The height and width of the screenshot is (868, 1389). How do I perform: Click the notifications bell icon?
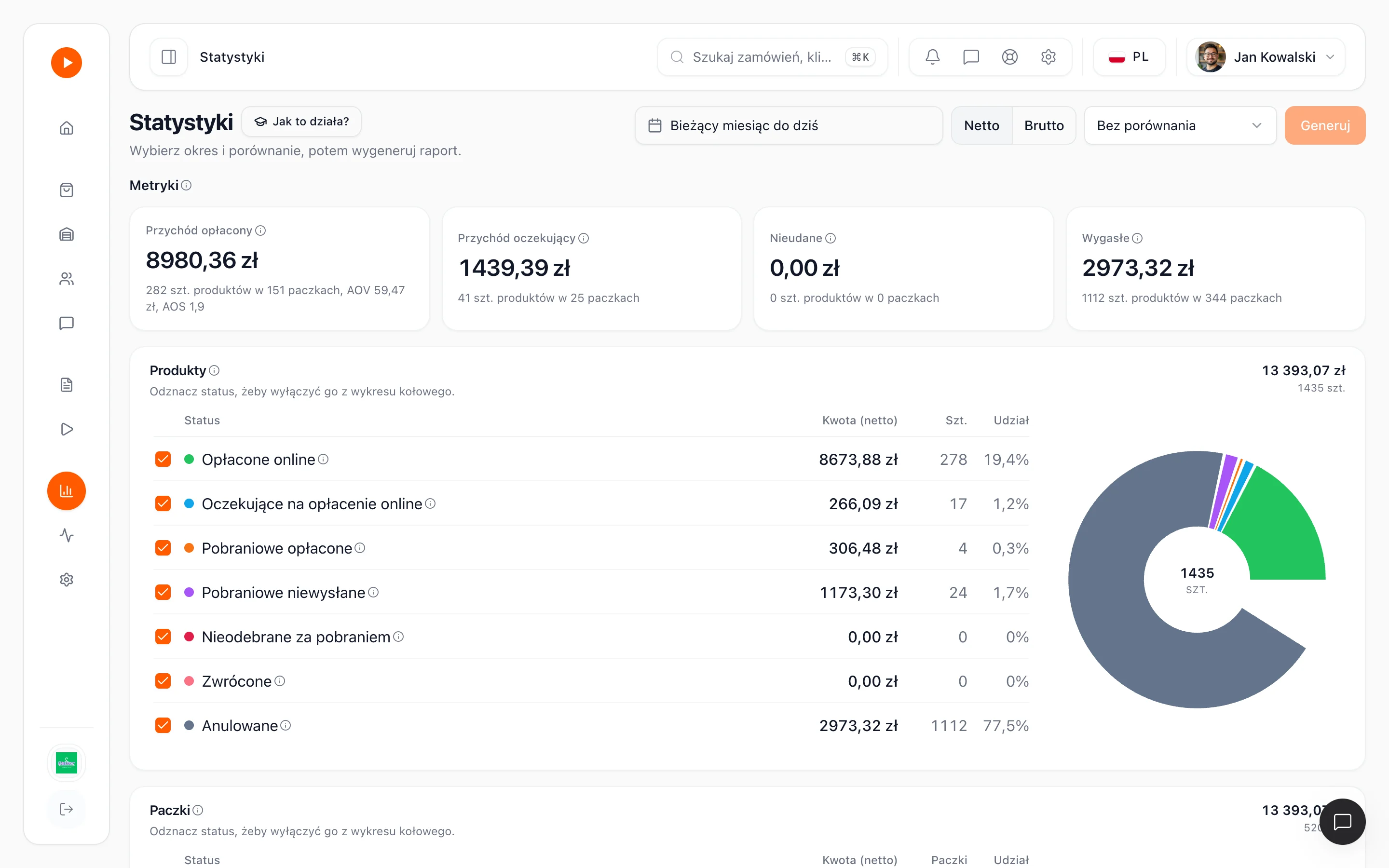click(933, 57)
